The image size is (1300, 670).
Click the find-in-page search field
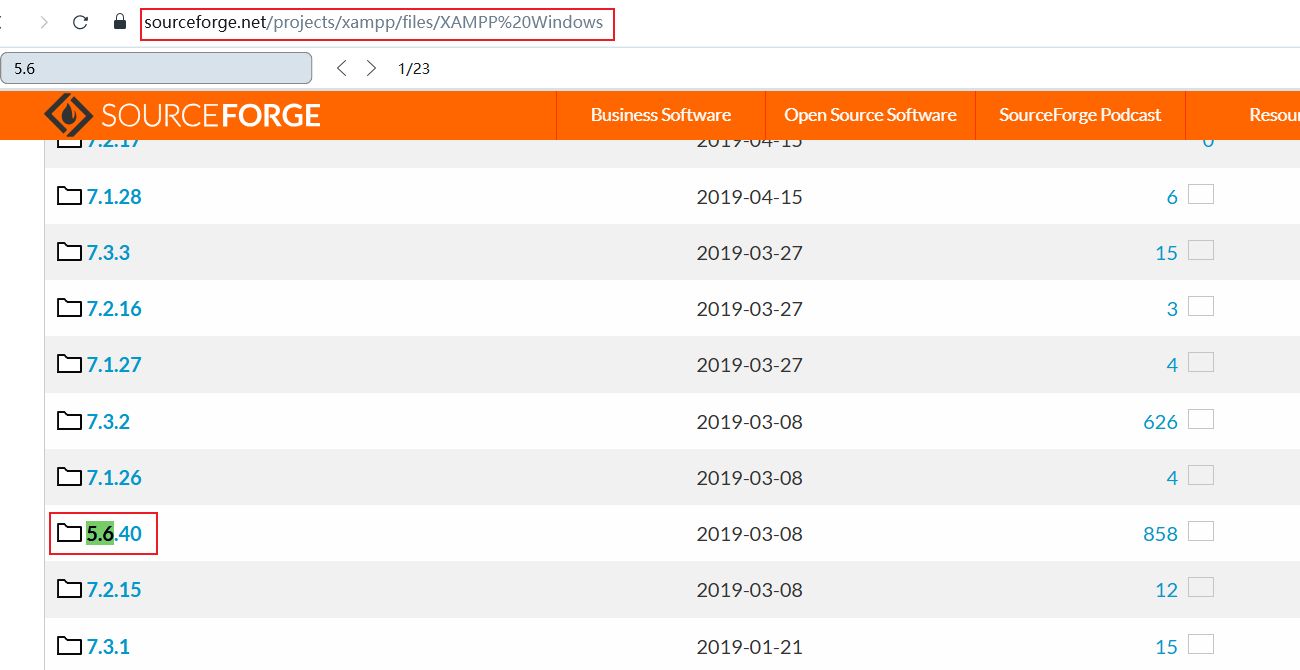coord(156,68)
